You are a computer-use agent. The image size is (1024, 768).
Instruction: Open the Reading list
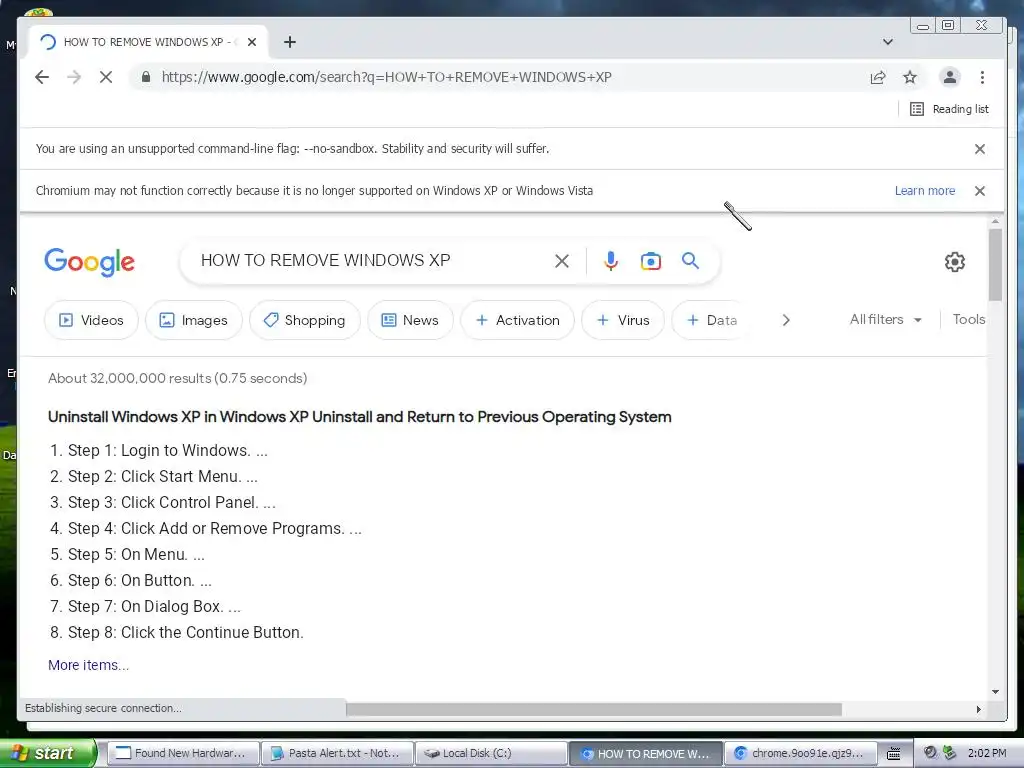[949, 109]
